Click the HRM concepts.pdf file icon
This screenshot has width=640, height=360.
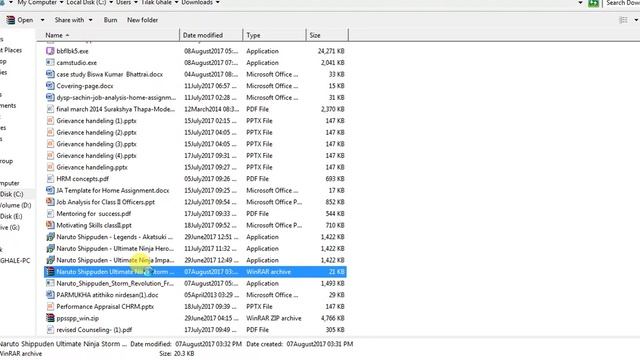point(50,179)
